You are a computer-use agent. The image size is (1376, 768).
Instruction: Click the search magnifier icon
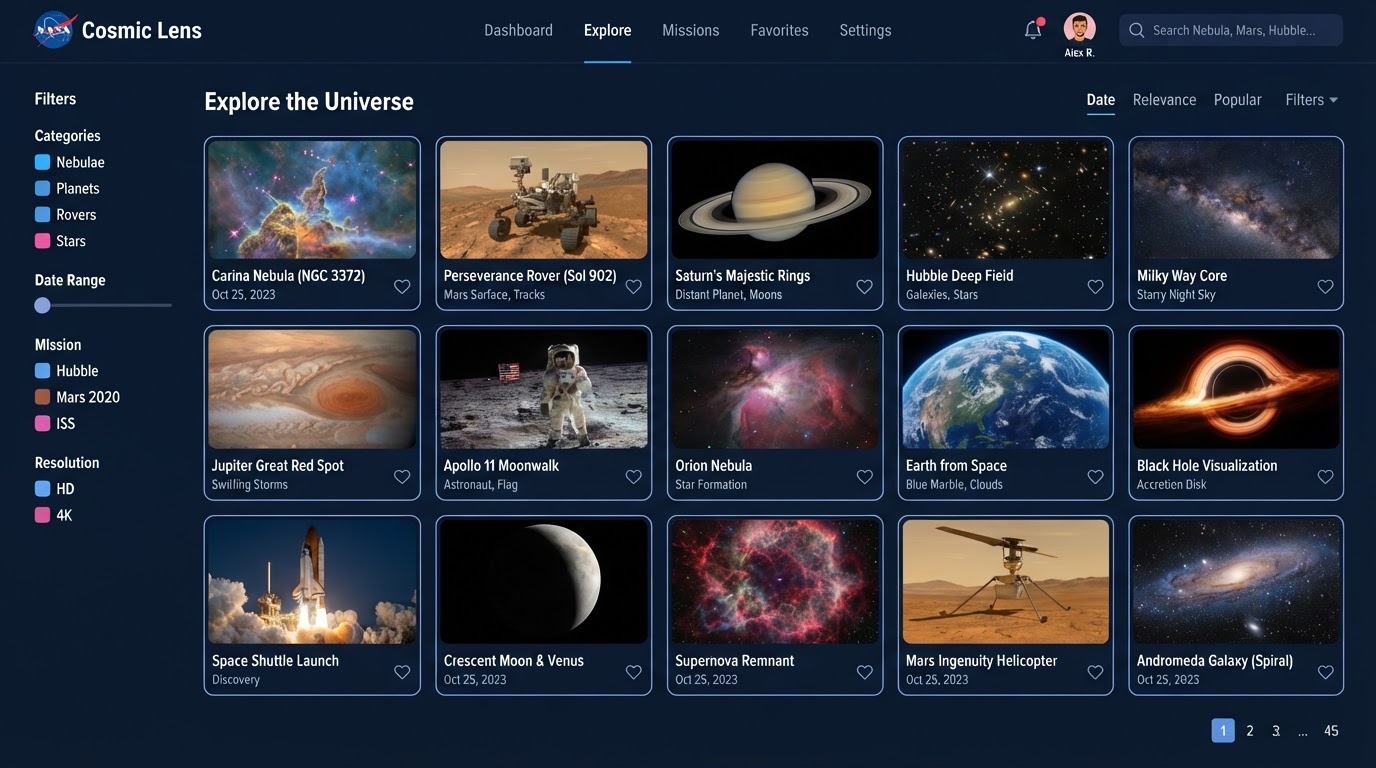[x=1136, y=30]
